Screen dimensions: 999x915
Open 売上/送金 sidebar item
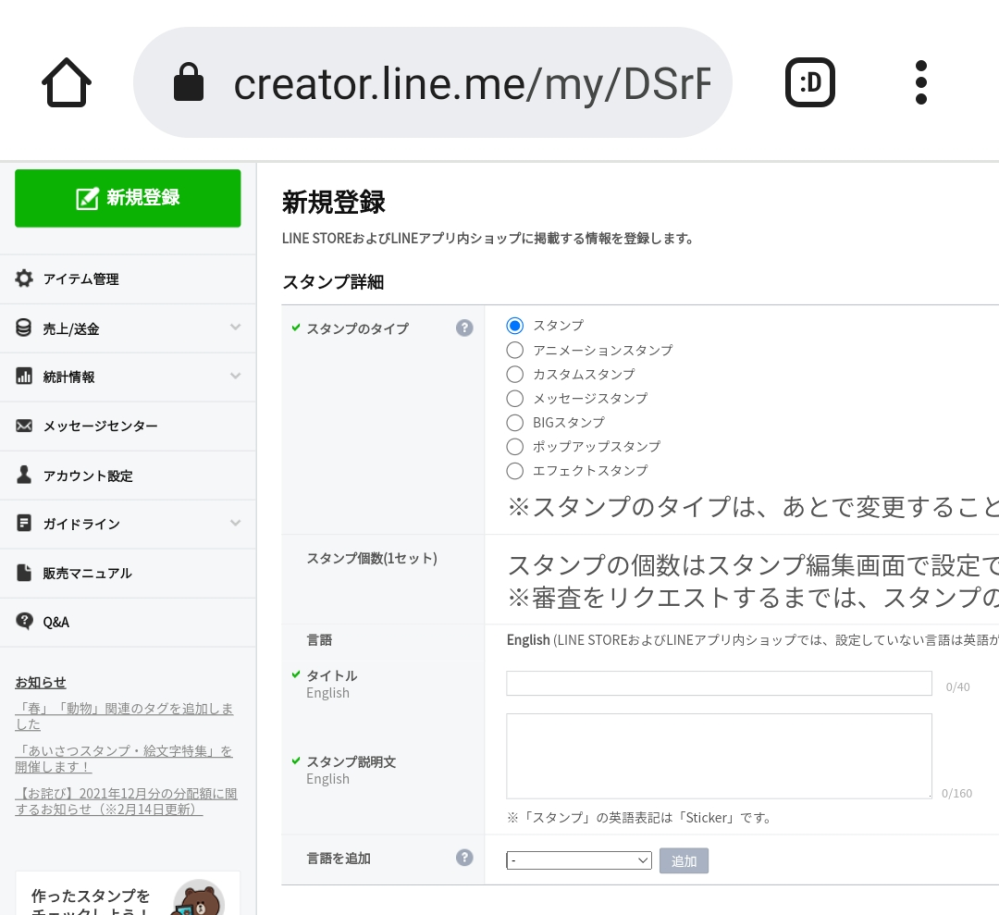pyautogui.click(x=71, y=329)
